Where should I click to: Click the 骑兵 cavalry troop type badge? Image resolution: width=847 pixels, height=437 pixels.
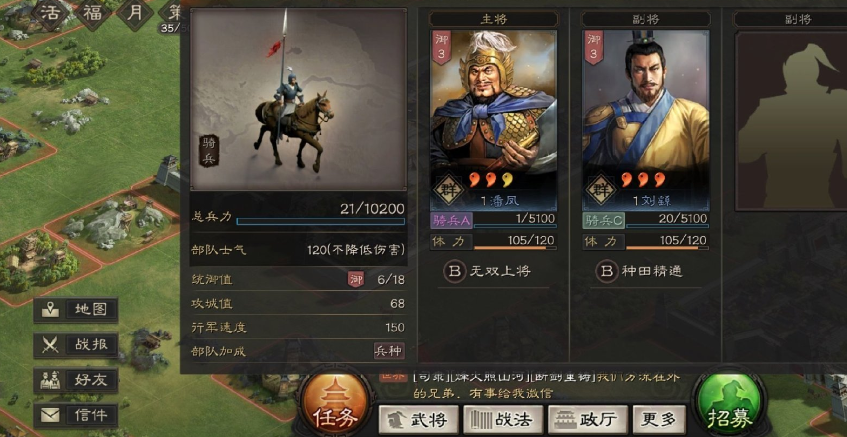tap(209, 151)
